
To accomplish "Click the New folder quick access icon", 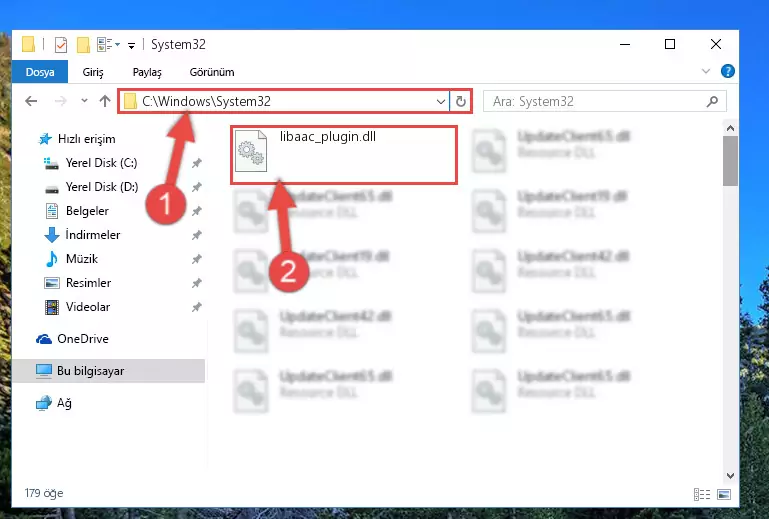I will (x=83, y=45).
